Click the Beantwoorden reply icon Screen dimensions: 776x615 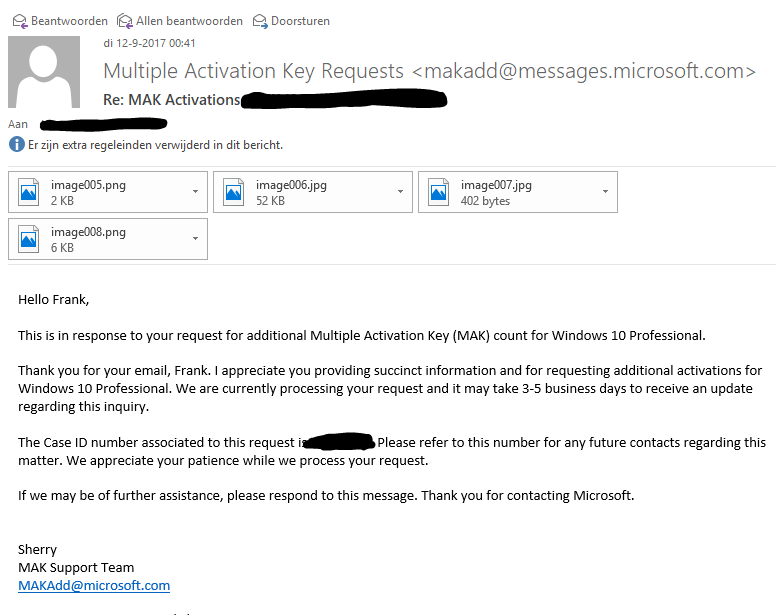(x=20, y=21)
